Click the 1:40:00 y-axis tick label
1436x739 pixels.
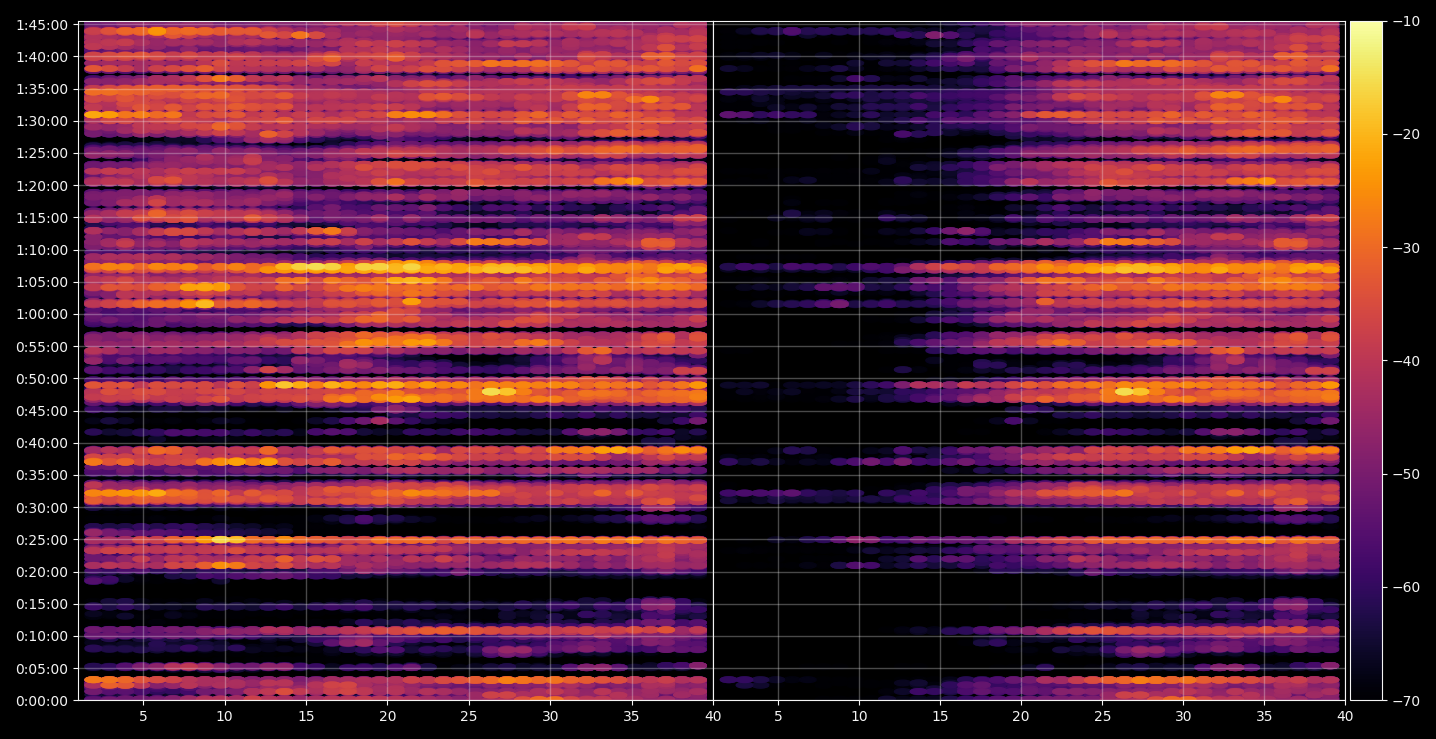(42, 56)
